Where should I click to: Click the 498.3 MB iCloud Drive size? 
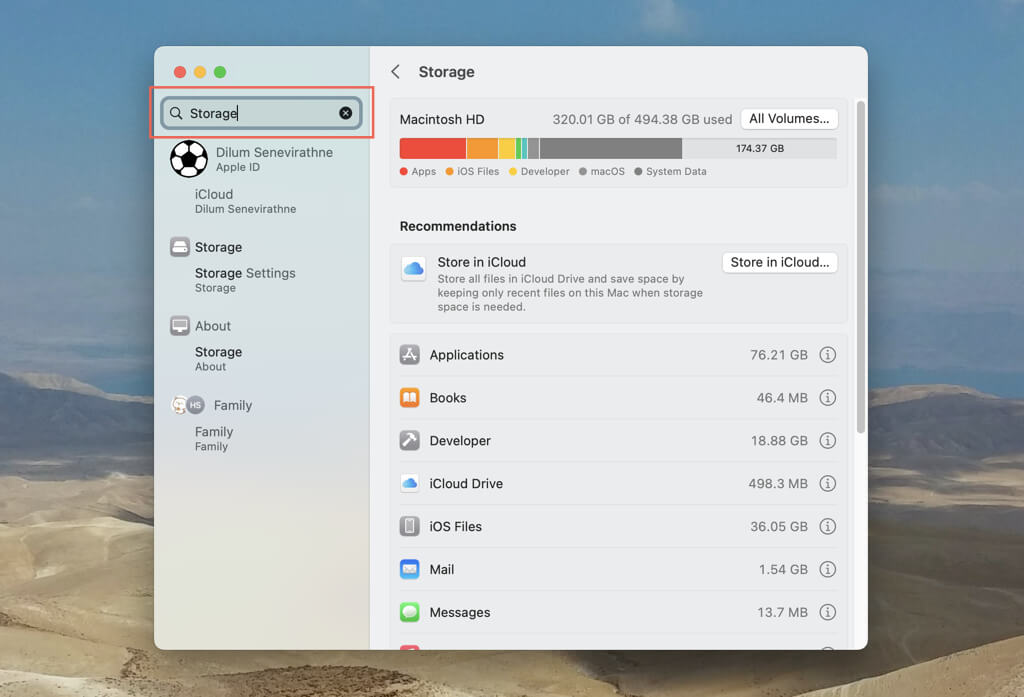(x=778, y=483)
